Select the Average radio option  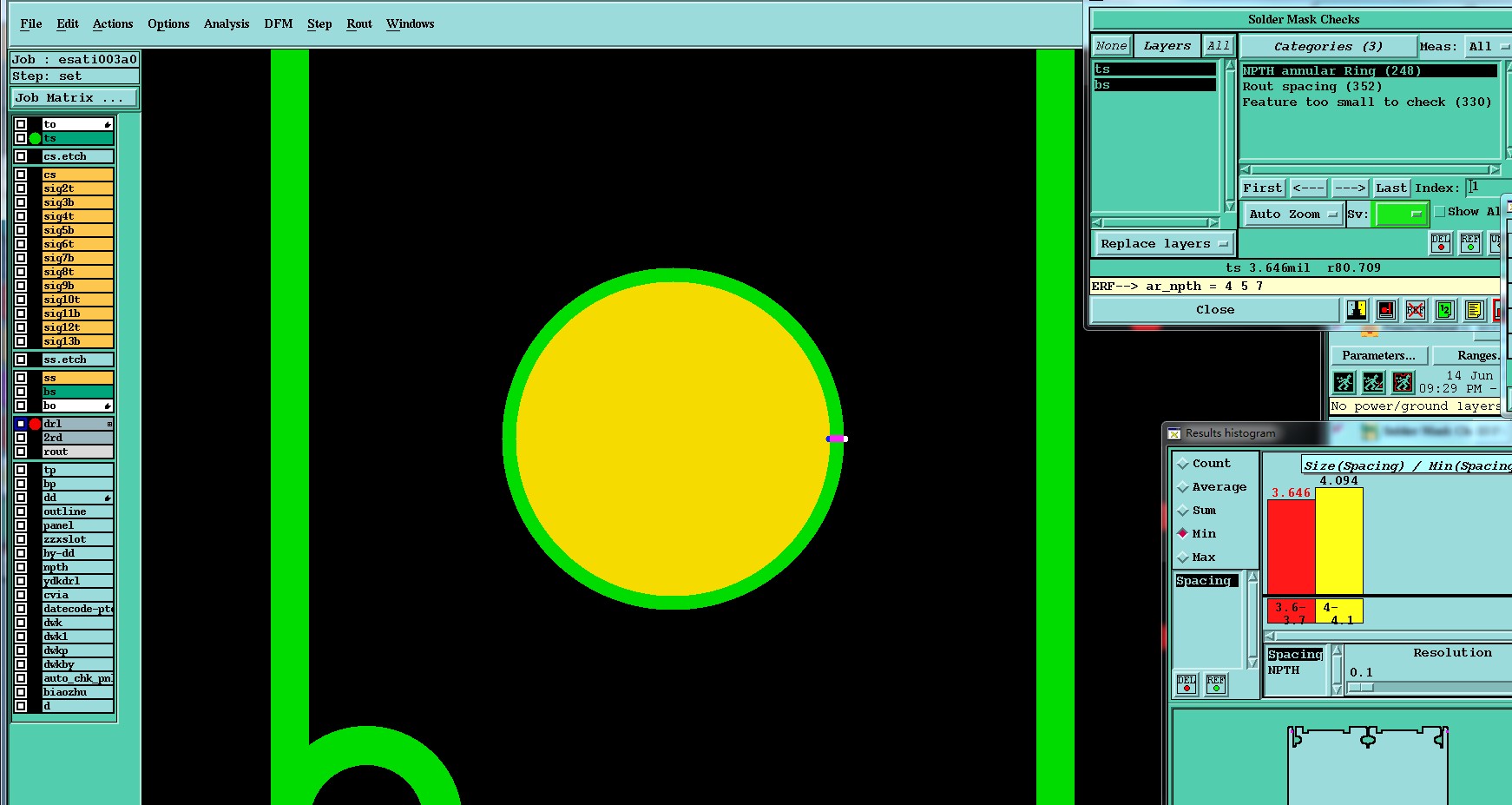click(x=1182, y=487)
